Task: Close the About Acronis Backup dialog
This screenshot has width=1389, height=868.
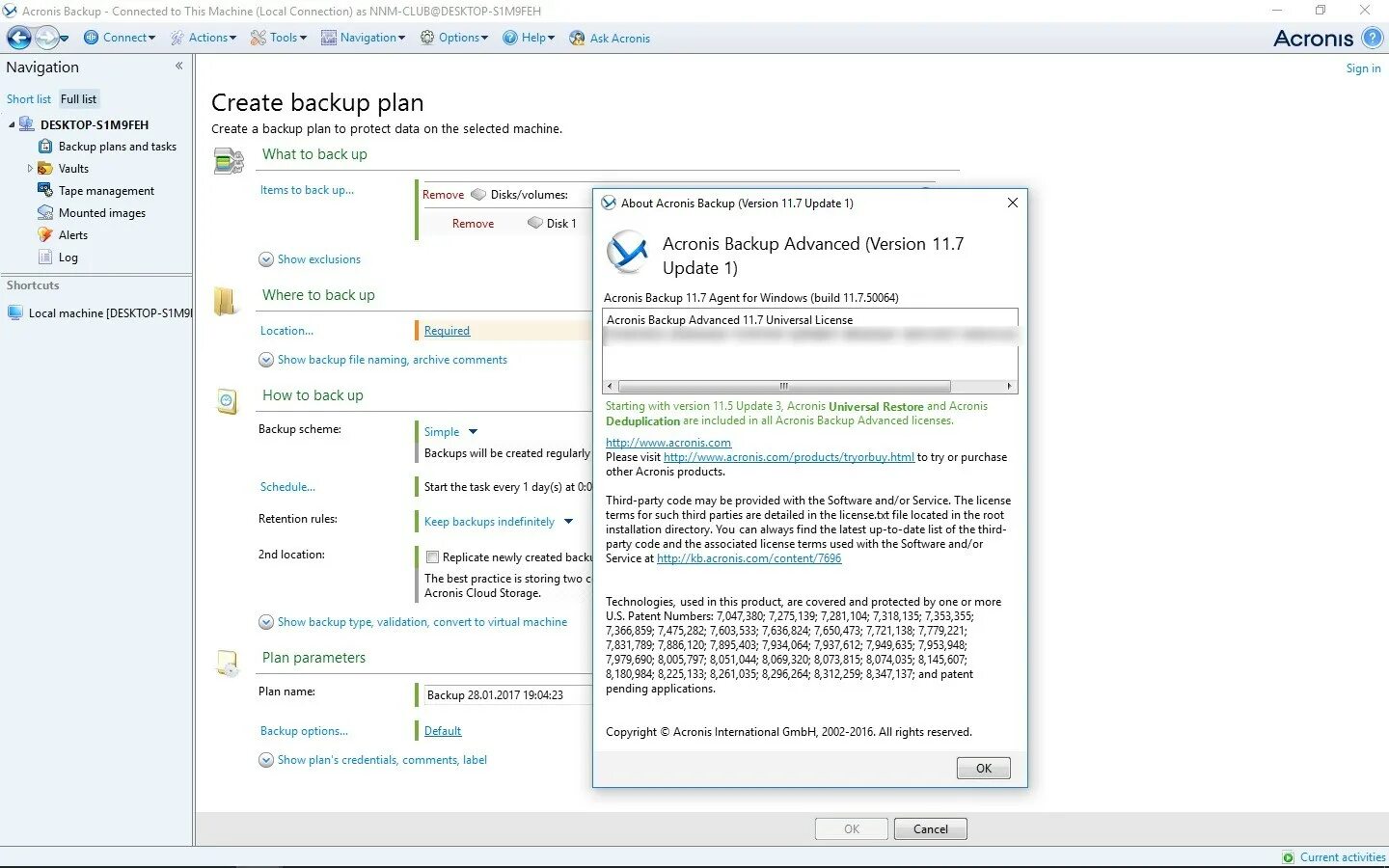Action: click(1012, 203)
